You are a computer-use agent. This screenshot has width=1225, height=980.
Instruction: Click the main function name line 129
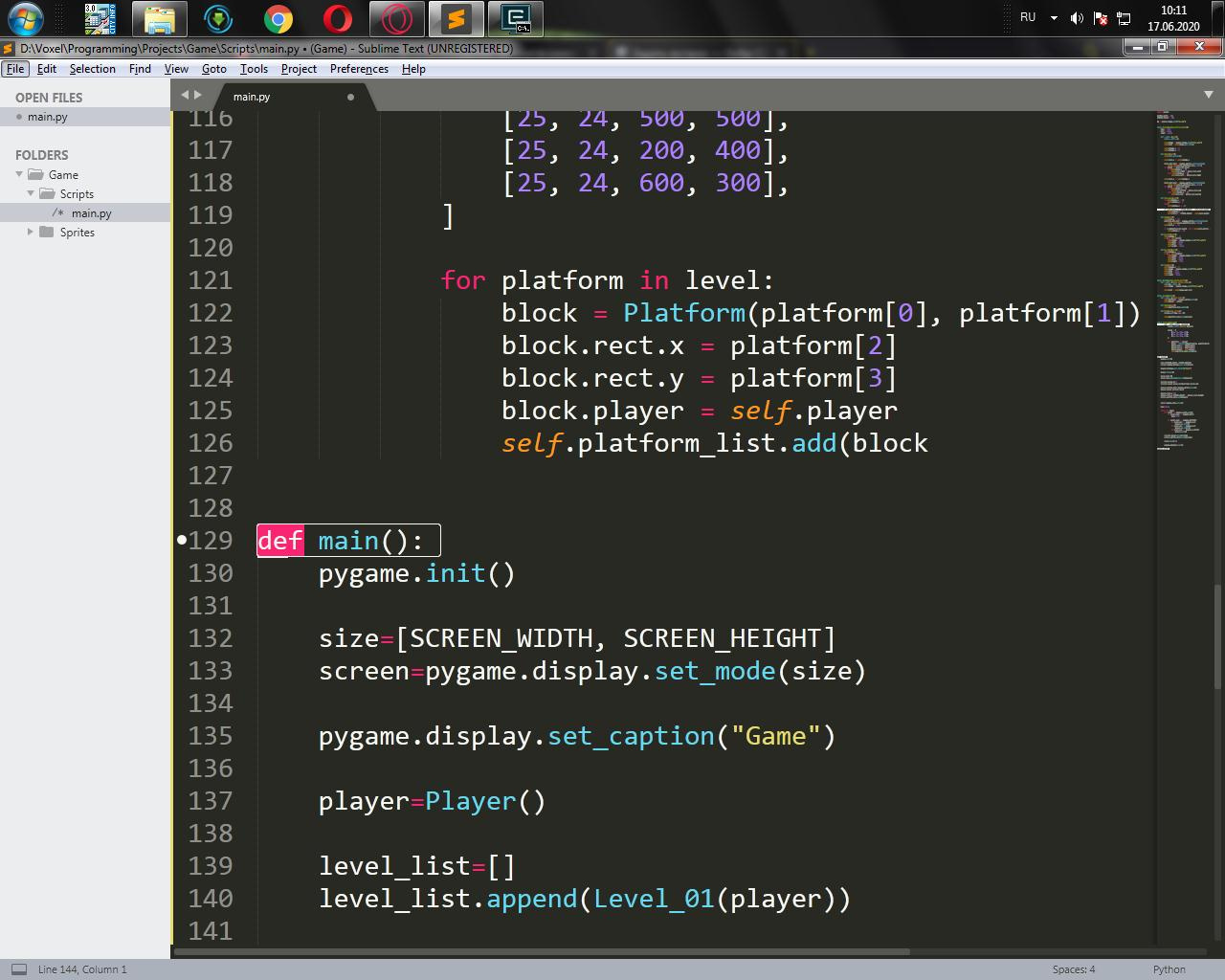coord(348,541)
